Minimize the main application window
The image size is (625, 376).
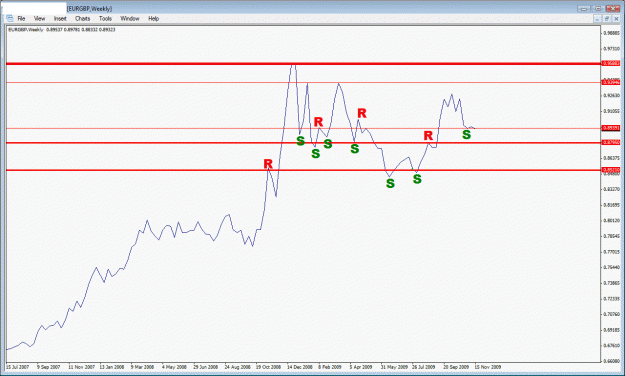[x=584, y=8]
